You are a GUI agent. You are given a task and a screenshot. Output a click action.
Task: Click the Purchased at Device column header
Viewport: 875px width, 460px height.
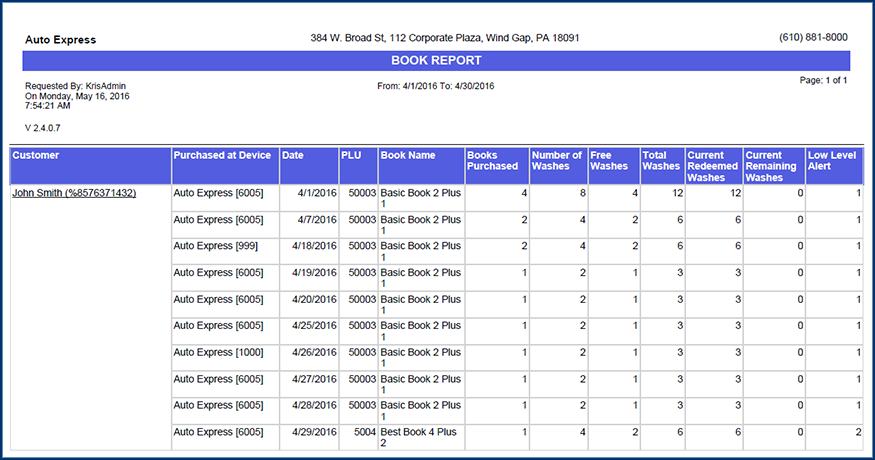[x=222, y=156]
